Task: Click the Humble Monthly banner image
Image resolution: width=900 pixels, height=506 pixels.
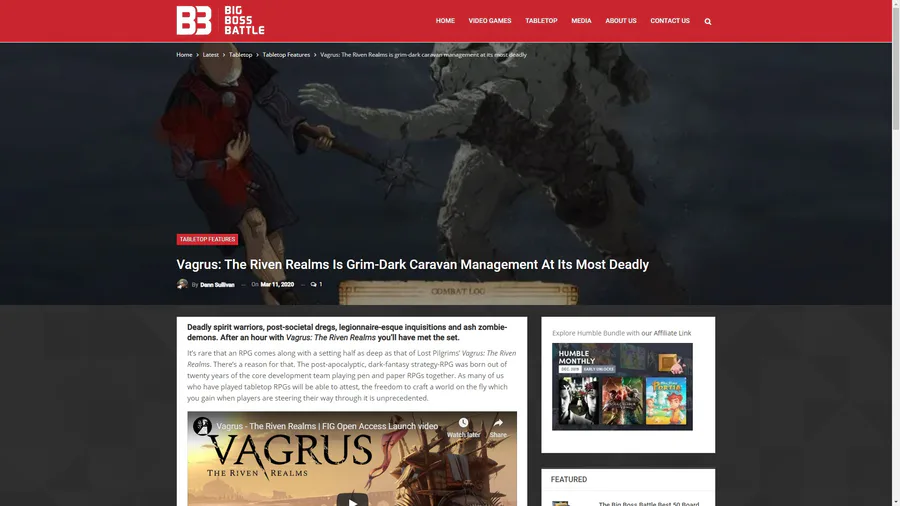Action: coord(622,387)
